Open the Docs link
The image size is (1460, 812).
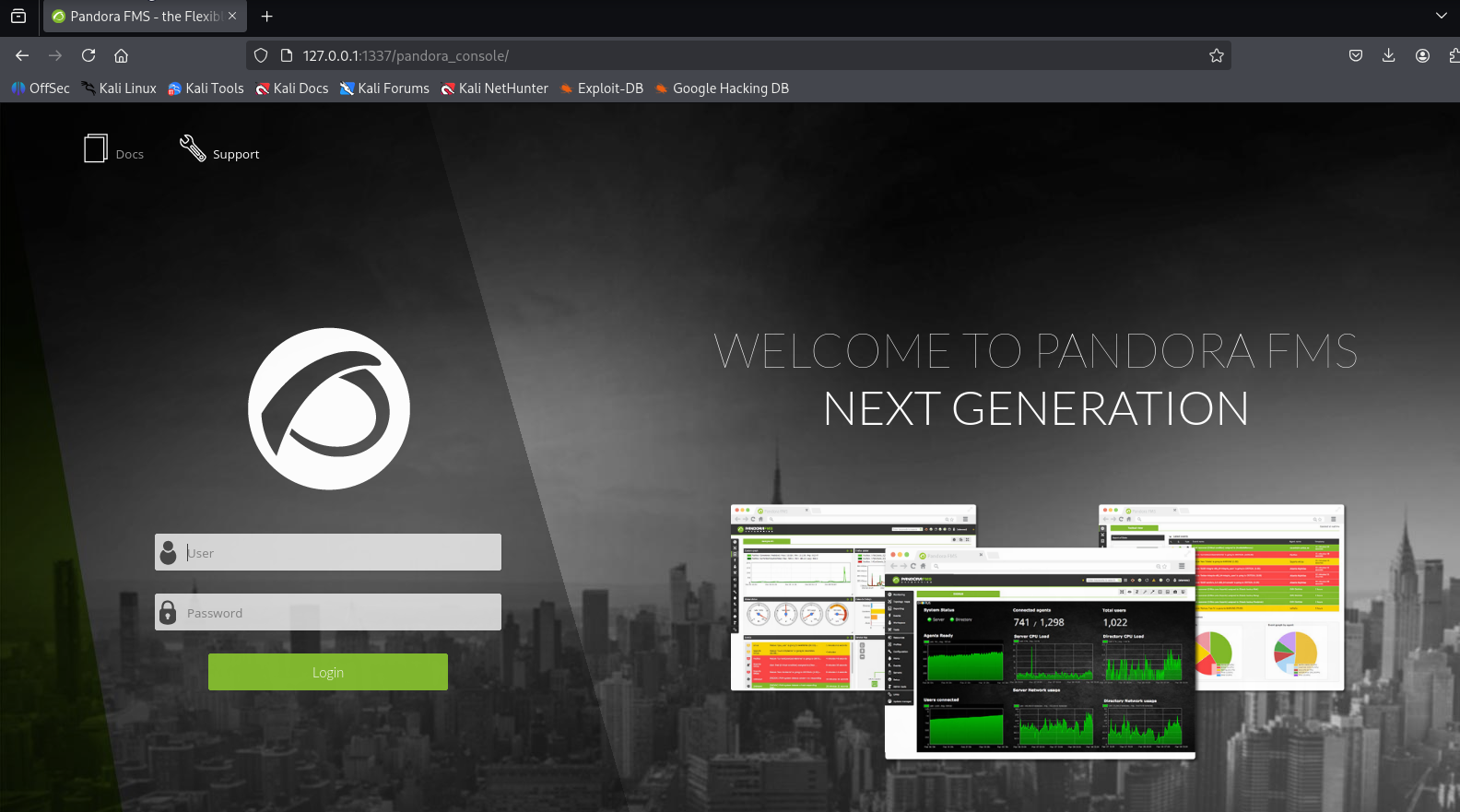[x=130, y=155]
